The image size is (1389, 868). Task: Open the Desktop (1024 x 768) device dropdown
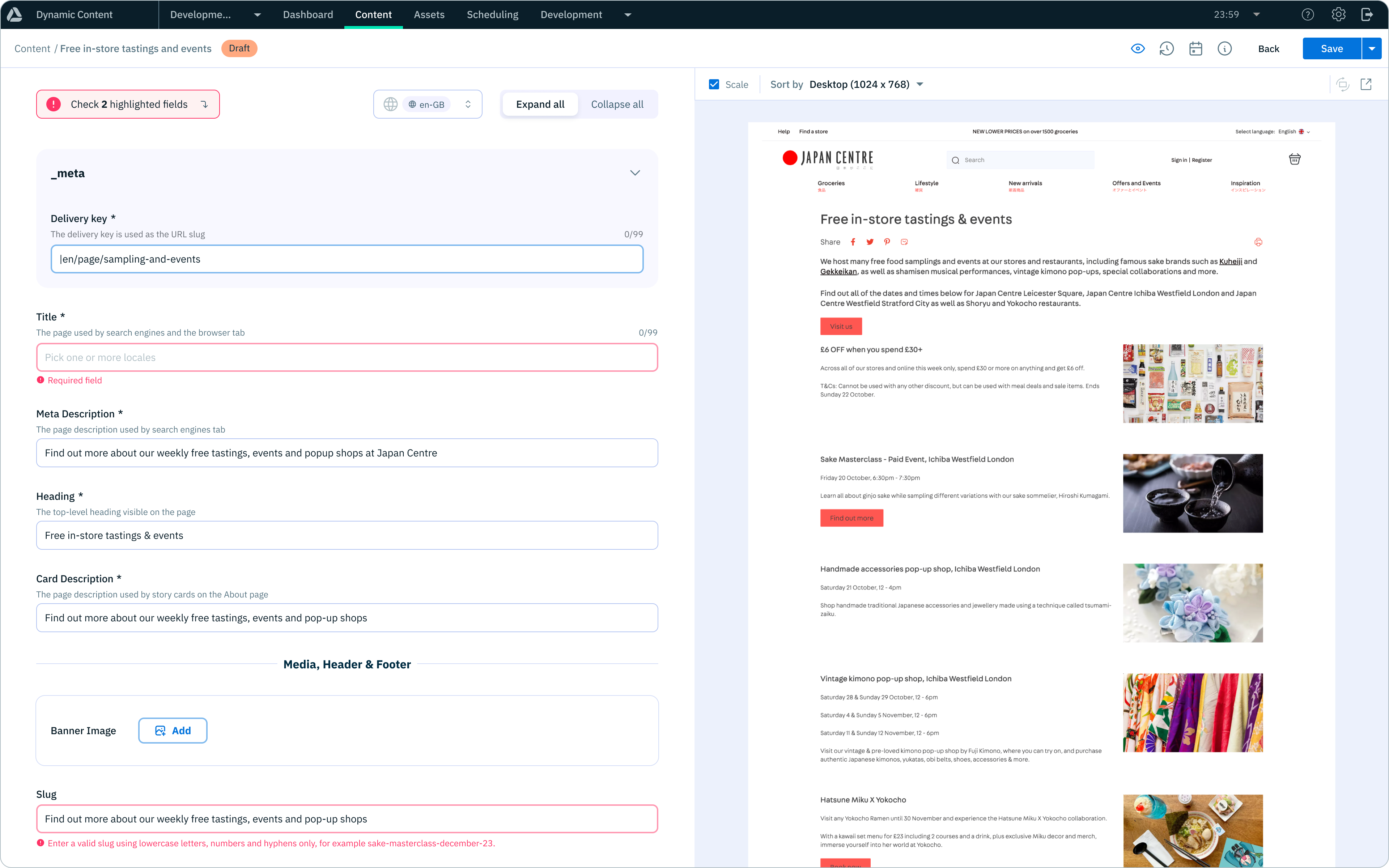click(x=866, y=84)
